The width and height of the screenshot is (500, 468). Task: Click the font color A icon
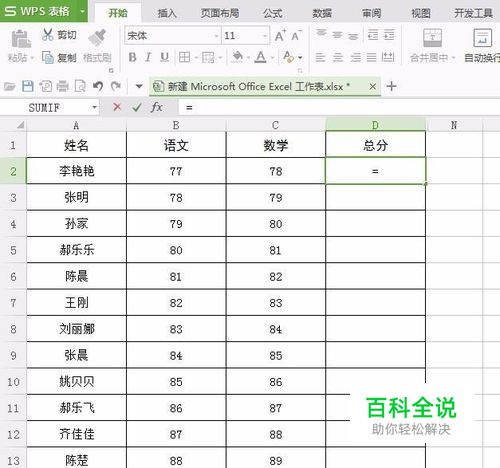[x=260, y=57]
